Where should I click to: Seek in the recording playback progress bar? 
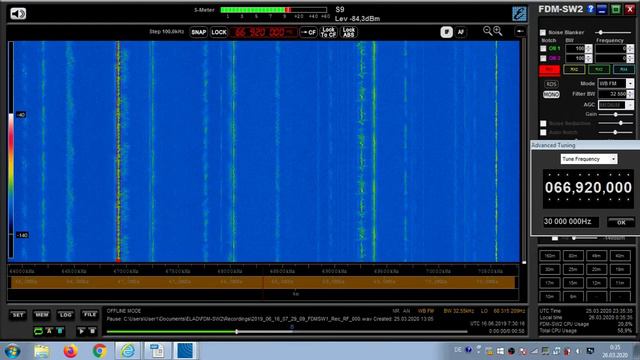[287, 331]
